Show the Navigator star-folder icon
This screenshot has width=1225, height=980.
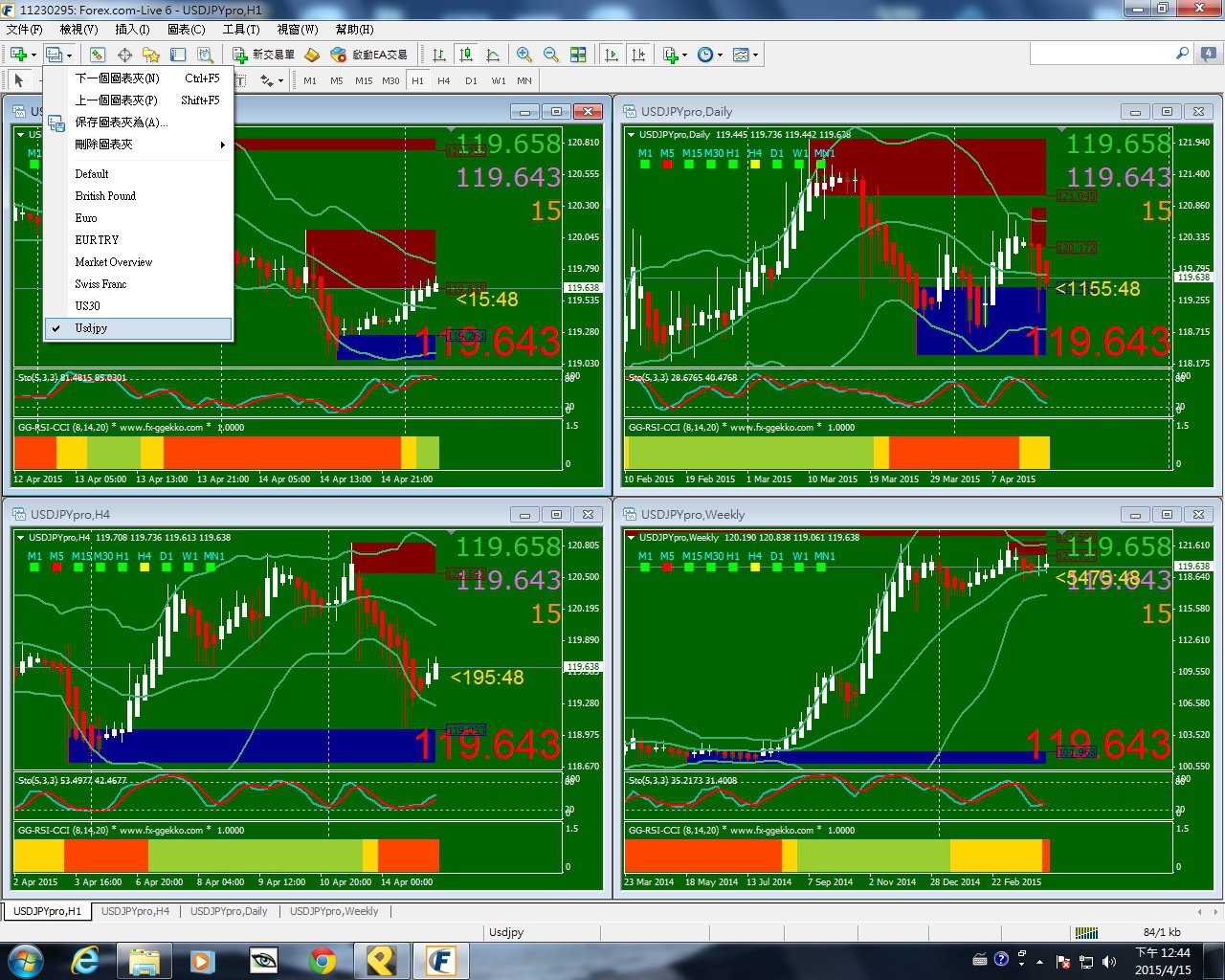click(151, 55)
